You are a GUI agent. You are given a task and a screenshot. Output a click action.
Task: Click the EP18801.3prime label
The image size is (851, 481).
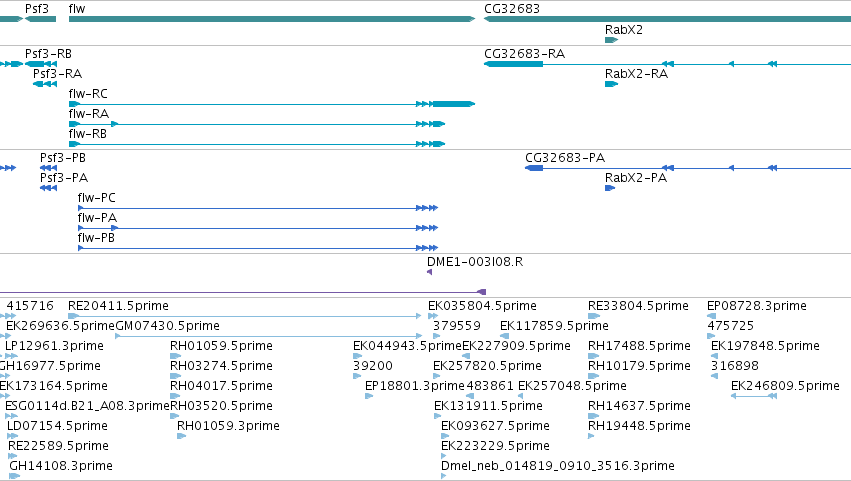(x=415, y=387)
